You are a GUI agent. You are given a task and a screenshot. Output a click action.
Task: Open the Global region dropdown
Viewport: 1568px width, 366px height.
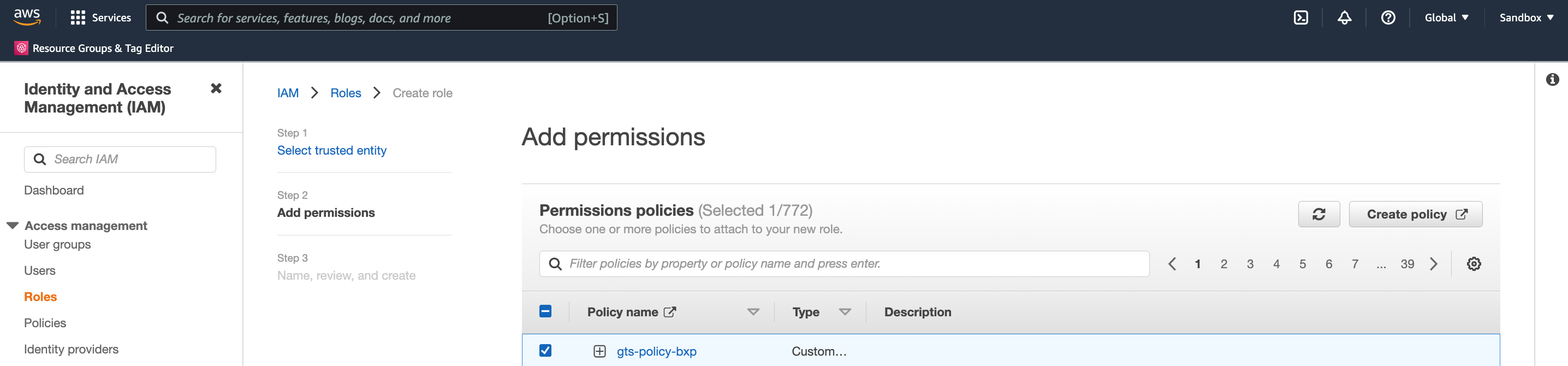(1446, 17)
